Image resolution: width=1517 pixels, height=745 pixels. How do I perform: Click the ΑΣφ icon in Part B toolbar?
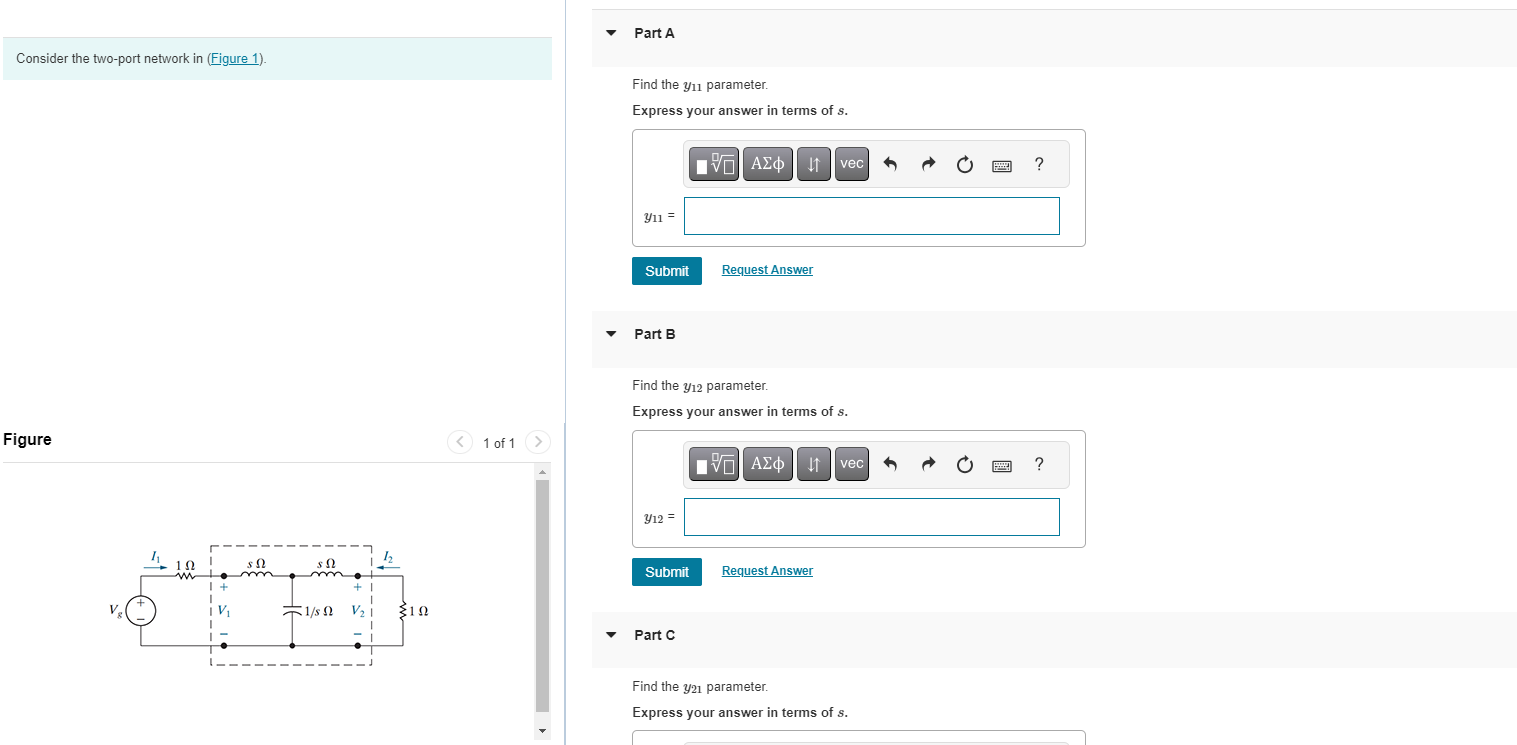(767, 463)
